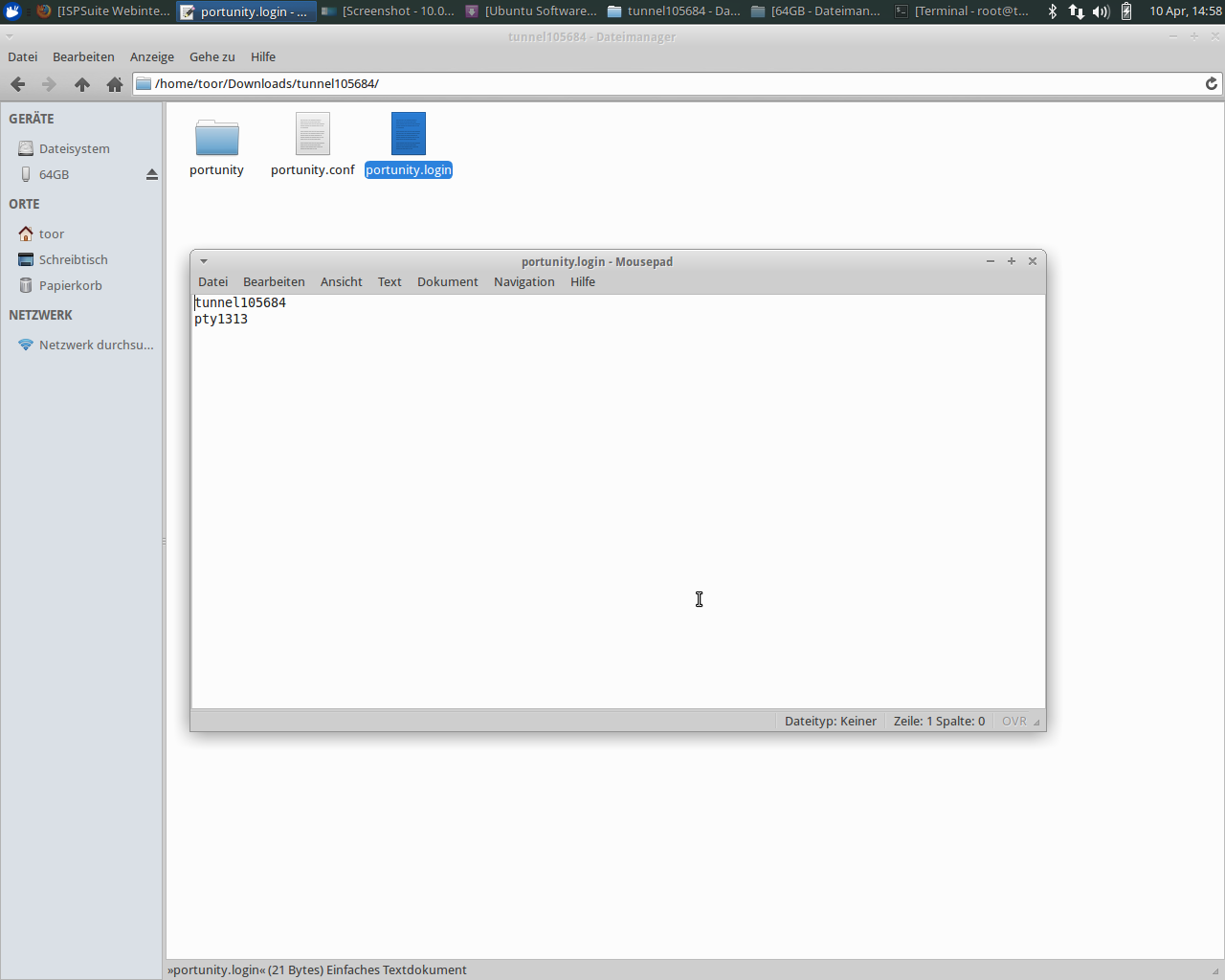This screenshot has width=1225, height=980.
Task: Select the portunity.login file icon
Action: coord(408,134)
